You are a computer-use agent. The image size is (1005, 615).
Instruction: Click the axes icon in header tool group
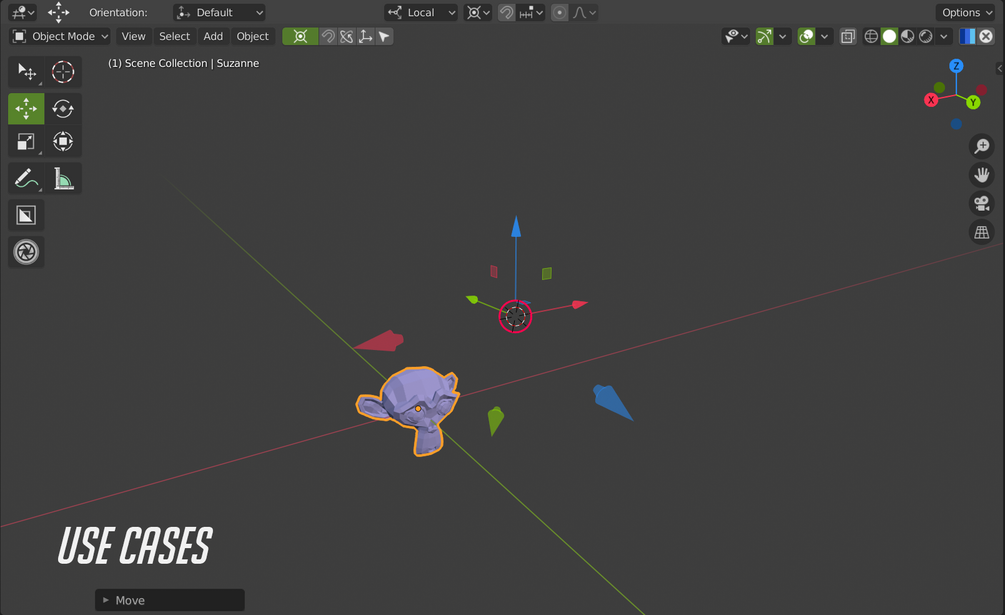(x=365, y=37)
